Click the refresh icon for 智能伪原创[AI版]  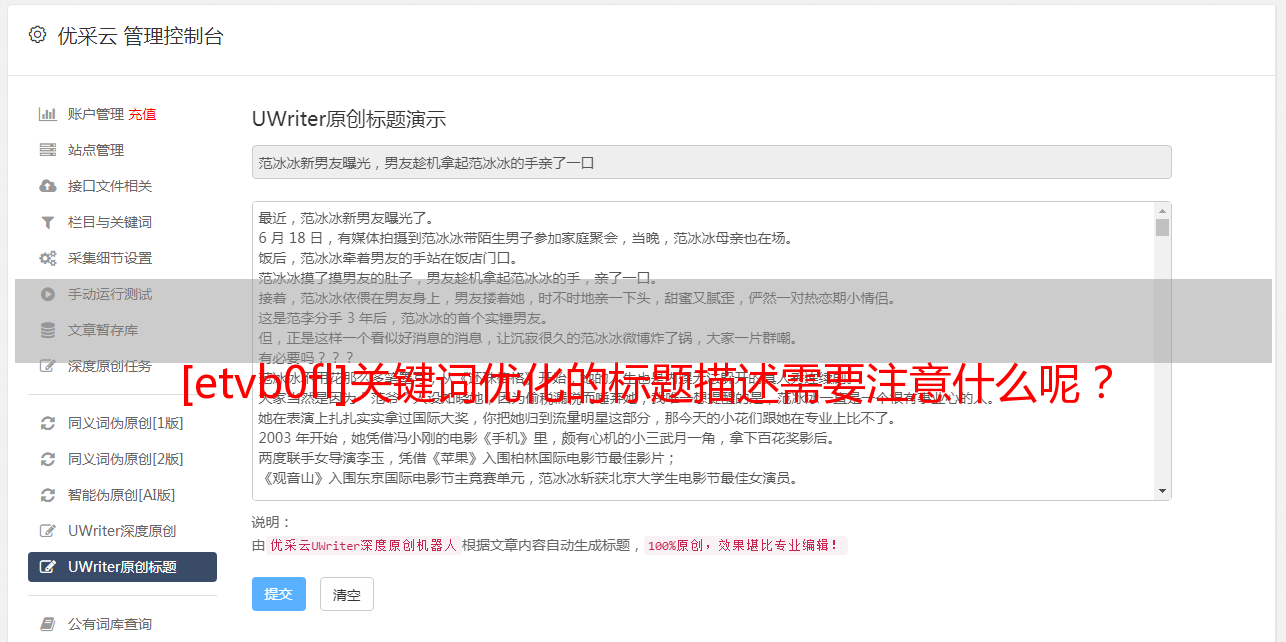point(47,495)
